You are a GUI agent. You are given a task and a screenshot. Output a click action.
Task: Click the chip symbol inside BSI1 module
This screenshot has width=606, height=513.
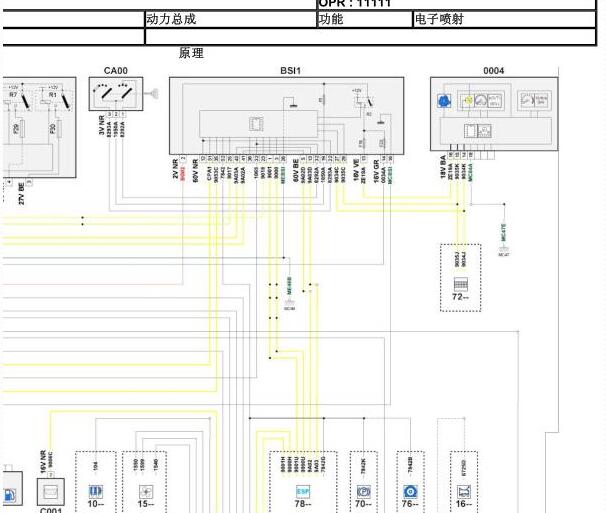tap(256, 124)
